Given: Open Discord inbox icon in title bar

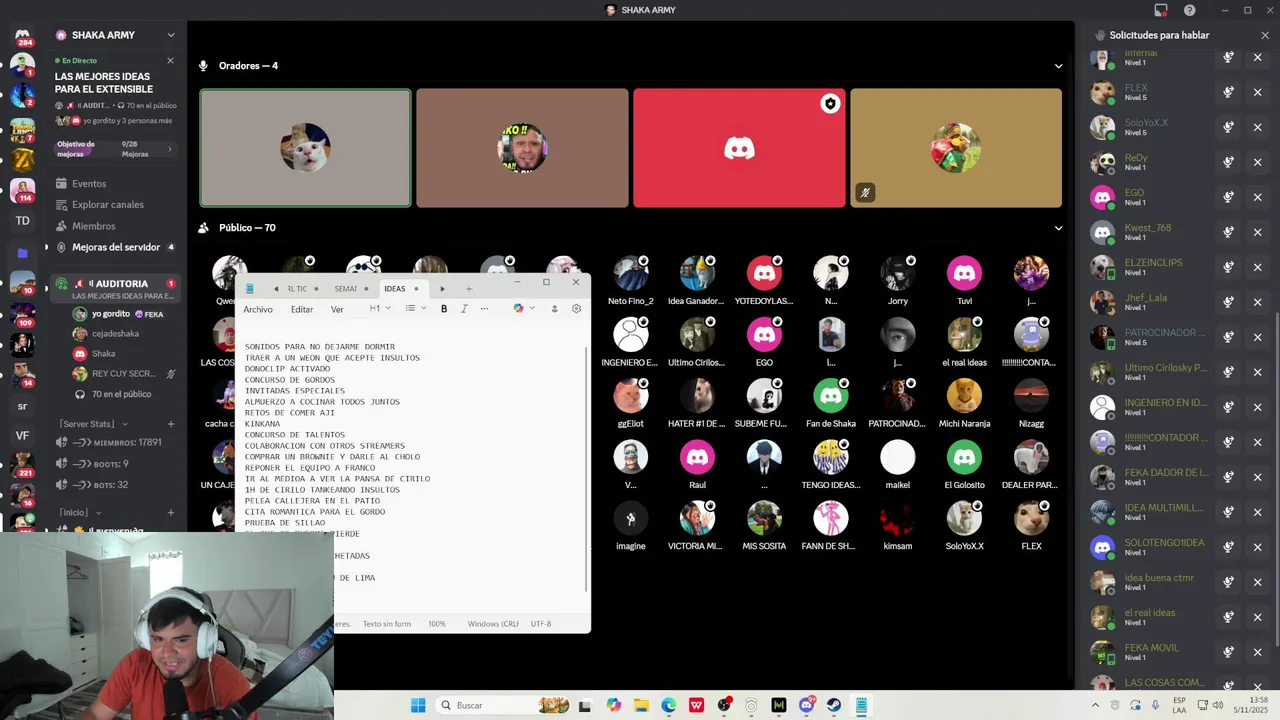Looking at the screenshot, I should point(1161,10).
